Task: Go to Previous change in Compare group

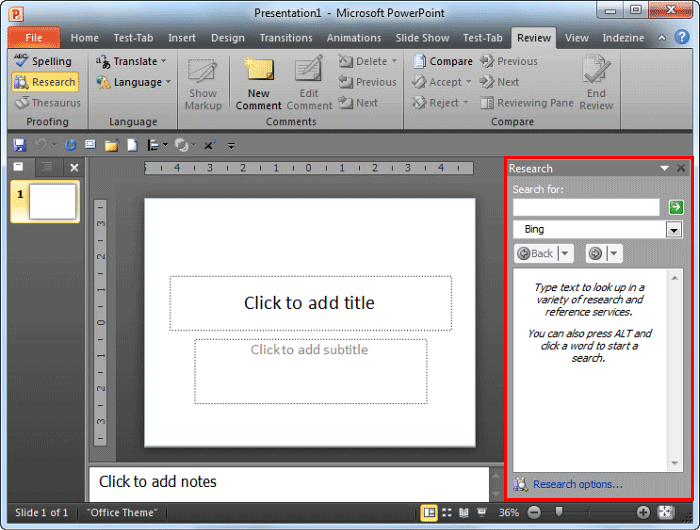Action: [509, 61]
